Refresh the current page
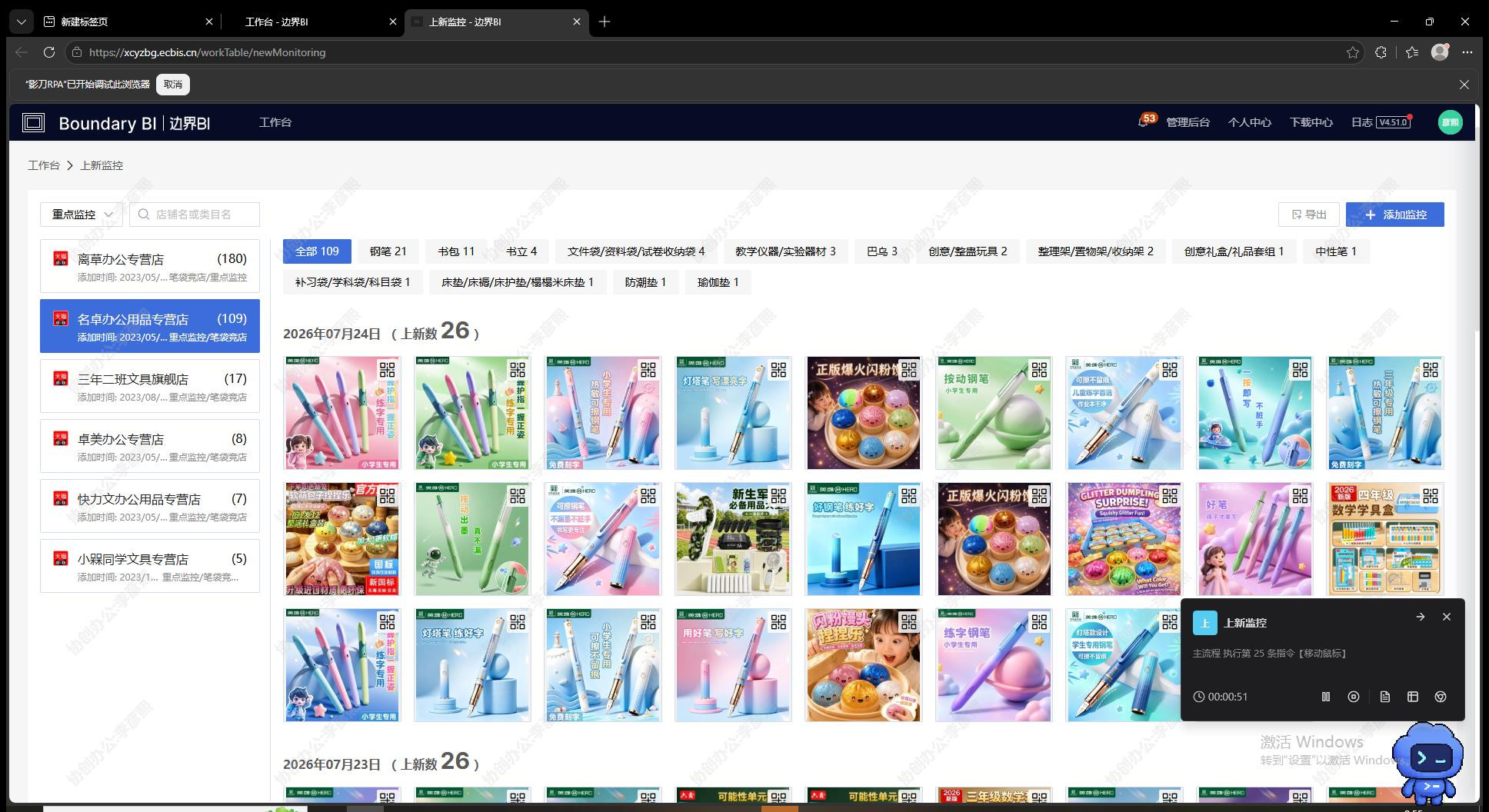Viewport: 1489px width, 812px height. click(x=49, y=52)
